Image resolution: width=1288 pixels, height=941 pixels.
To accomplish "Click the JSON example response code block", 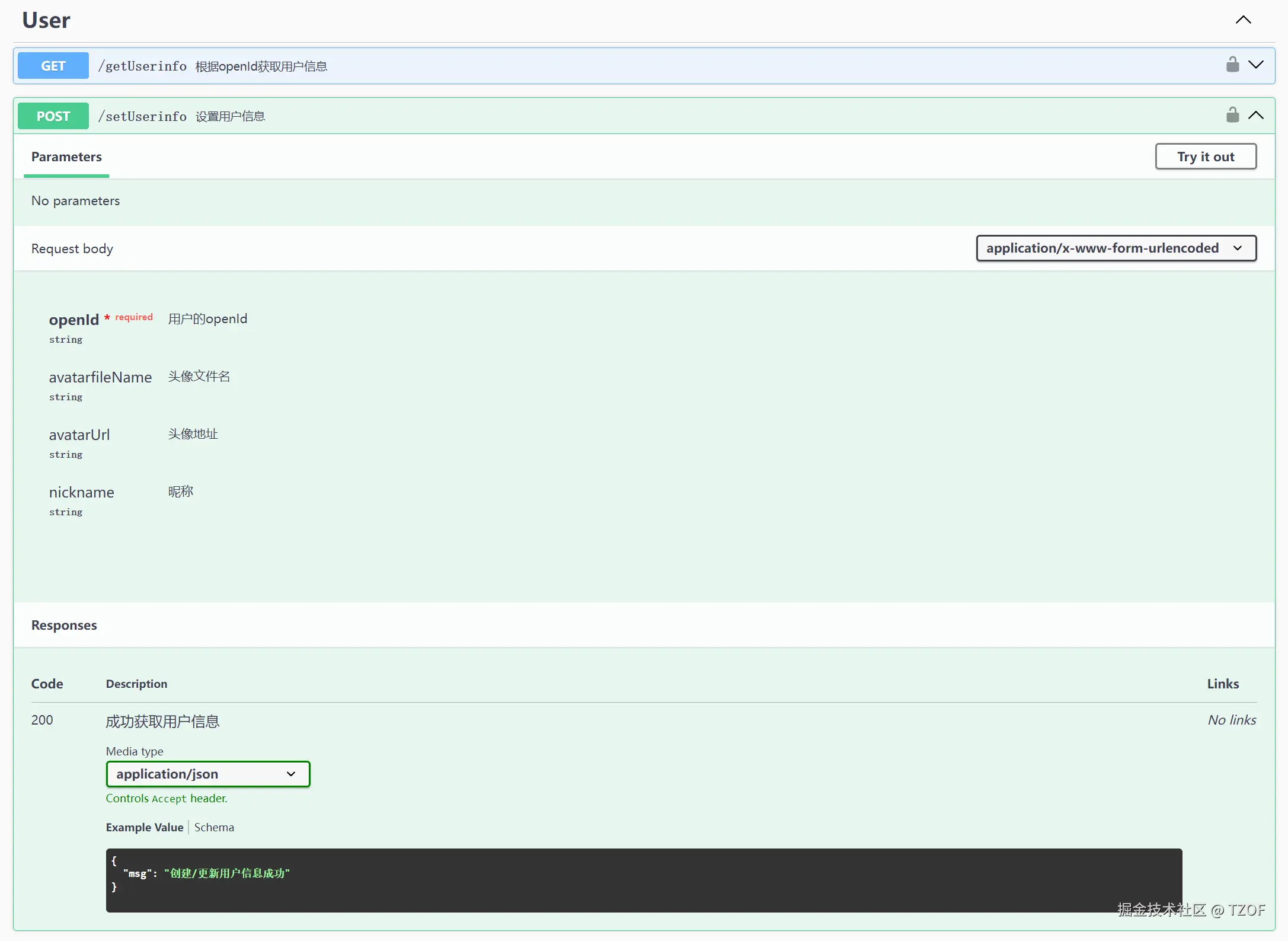I will (643, 880).
